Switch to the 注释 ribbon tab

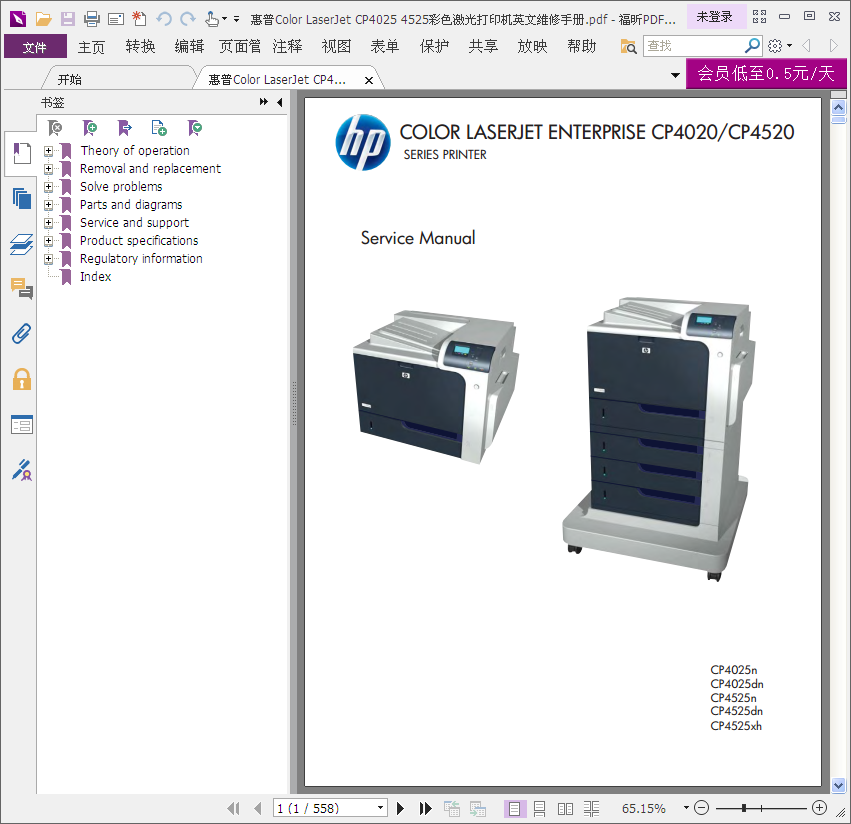287,47
